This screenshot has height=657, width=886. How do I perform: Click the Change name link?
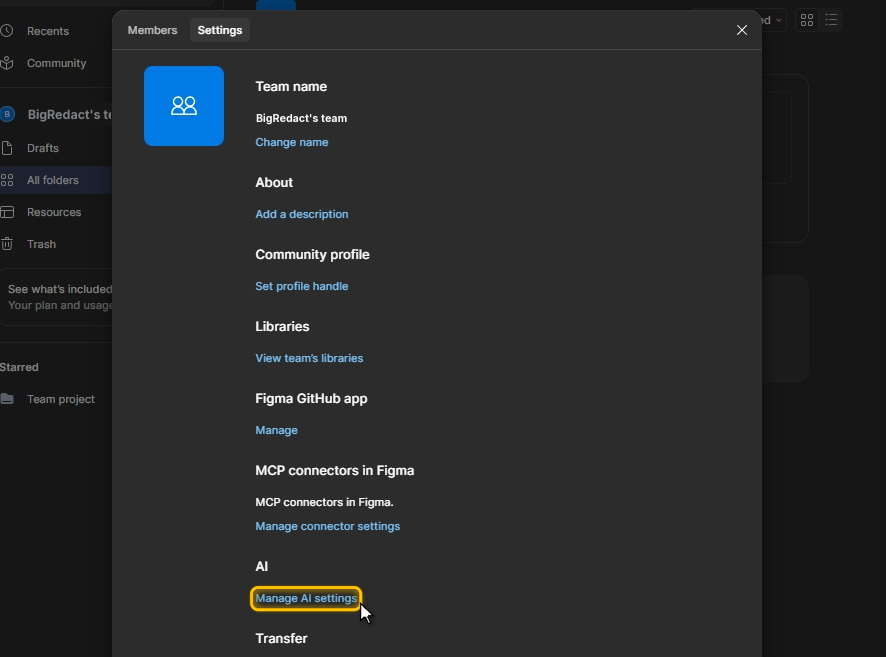click(292, 142)
